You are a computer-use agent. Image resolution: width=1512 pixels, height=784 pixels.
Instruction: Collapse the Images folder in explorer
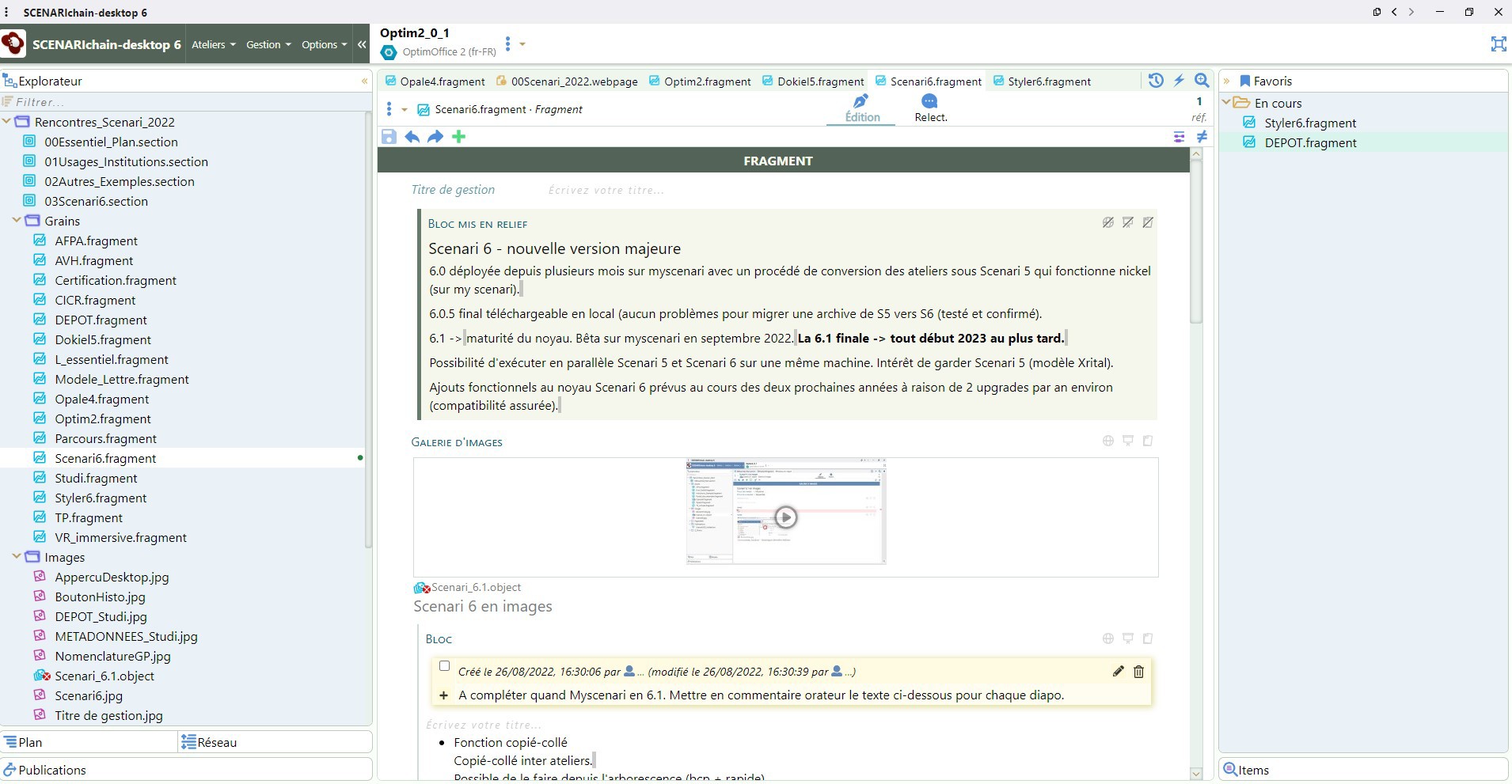tap(17, 557)
